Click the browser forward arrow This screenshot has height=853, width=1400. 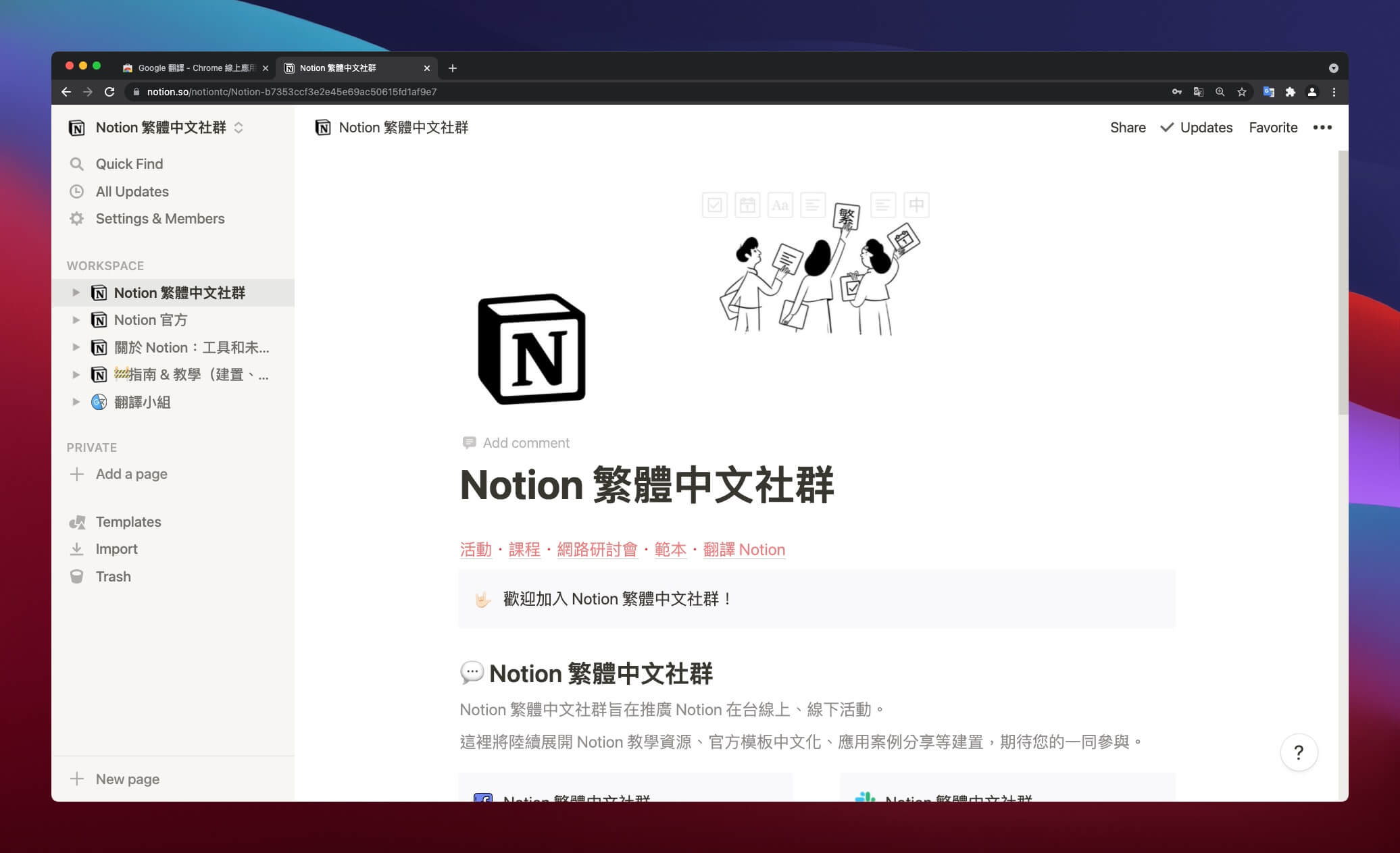(x=88, y=92)
